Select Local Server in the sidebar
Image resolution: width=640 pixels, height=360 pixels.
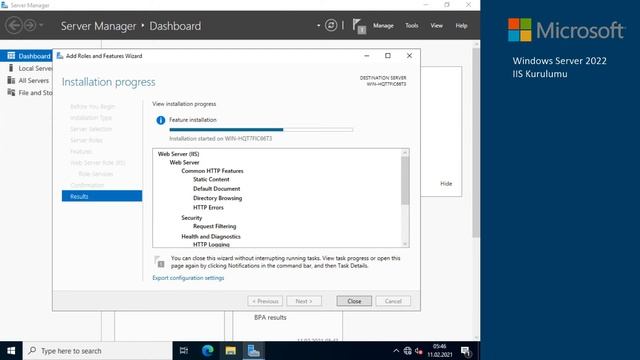pos(27,68)
